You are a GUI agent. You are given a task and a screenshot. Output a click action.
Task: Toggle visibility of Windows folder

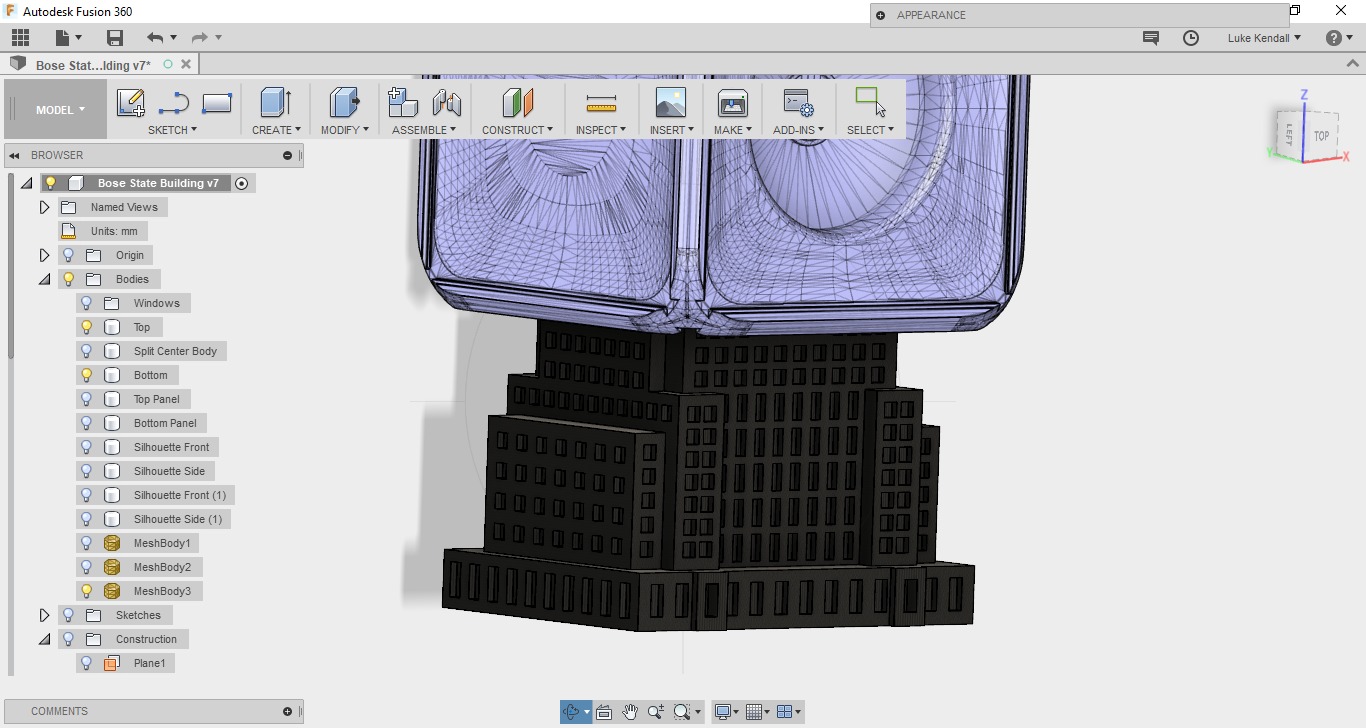coord(87,303)
